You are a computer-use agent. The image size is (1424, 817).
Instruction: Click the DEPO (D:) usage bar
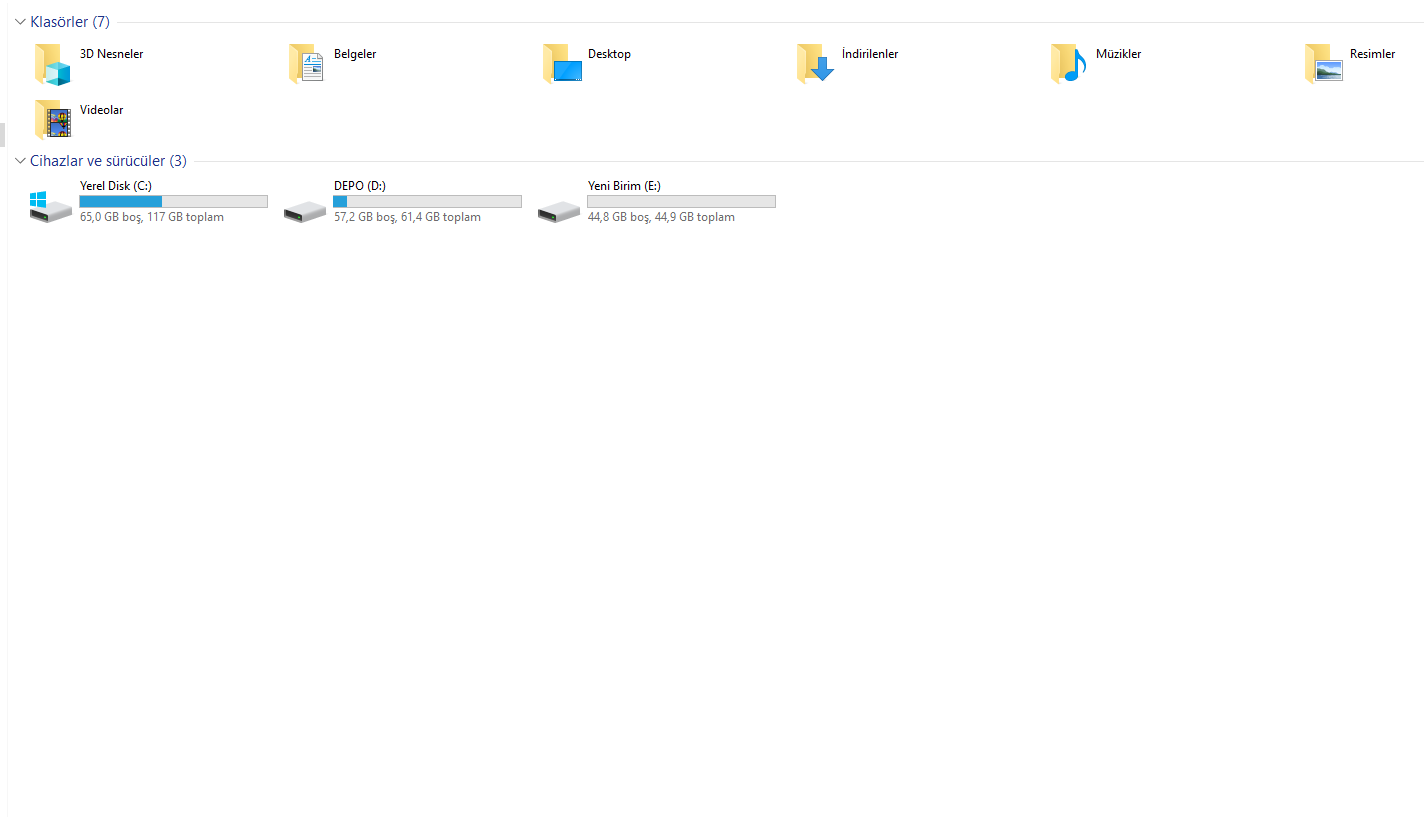[428, 201]
